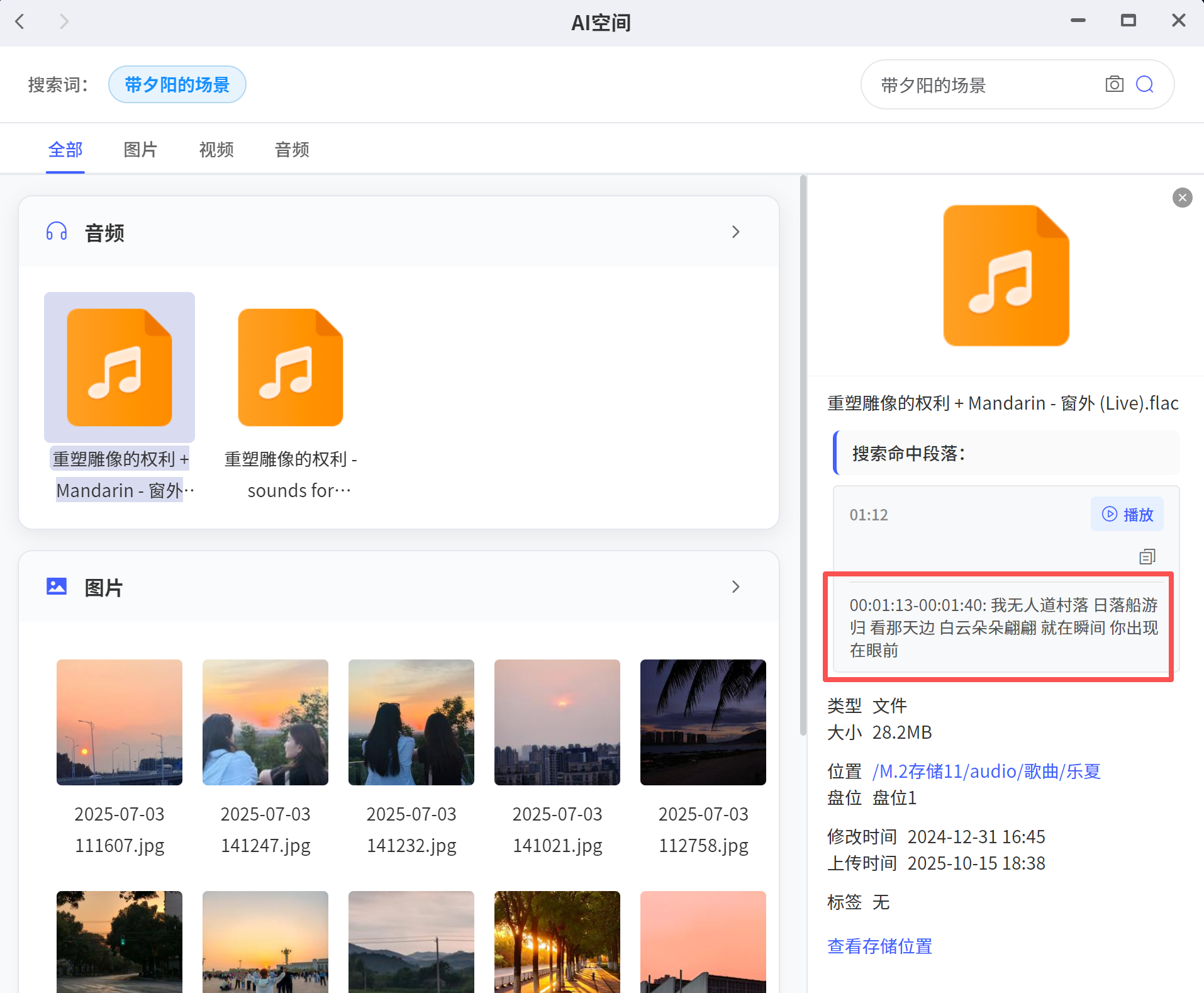Select the 窗外 (Live) audio file
Image resolution: width=1204 pixels, height=993 pixels.
(120, 367)
